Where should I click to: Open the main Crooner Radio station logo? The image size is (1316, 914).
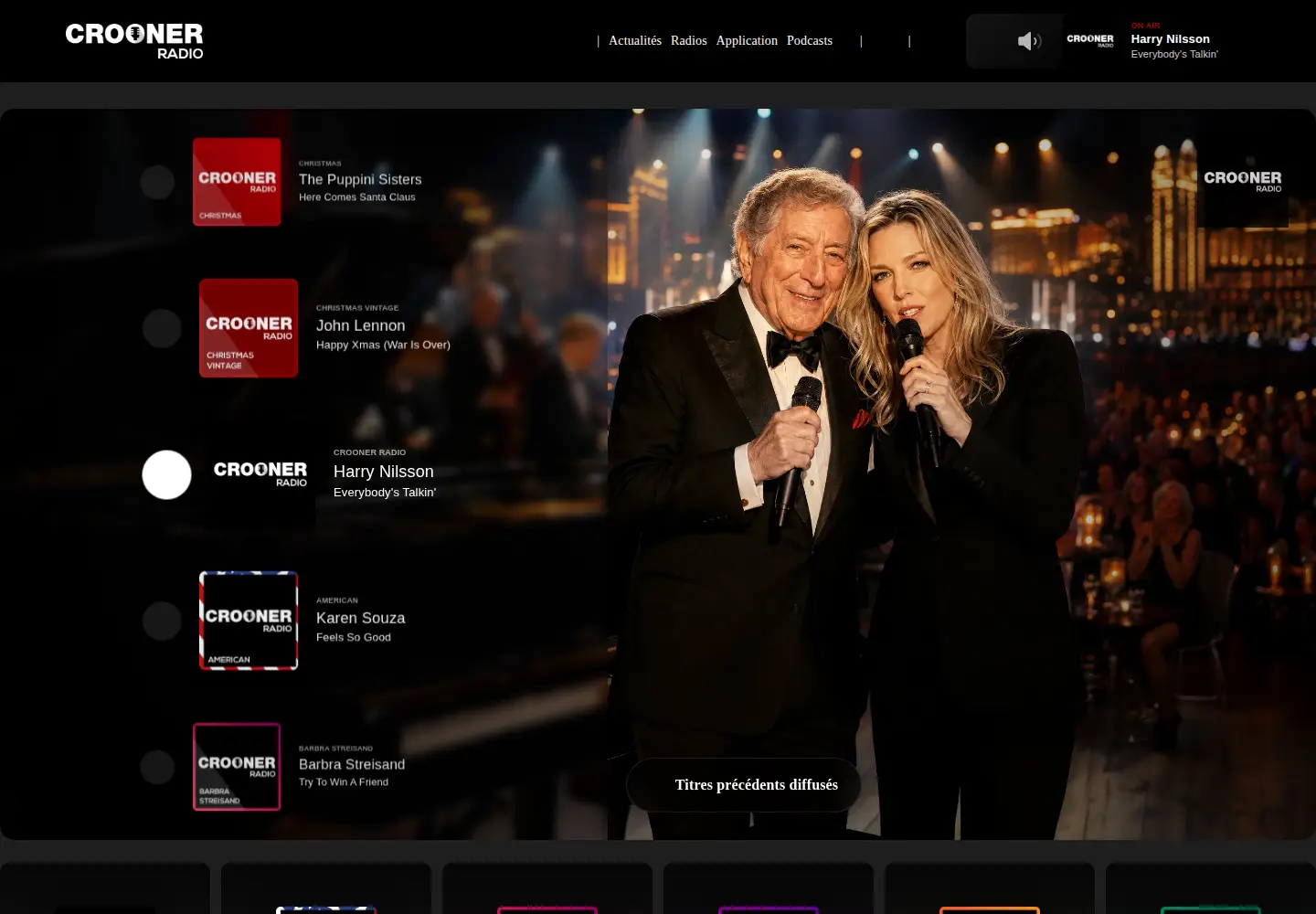point(260,473)
